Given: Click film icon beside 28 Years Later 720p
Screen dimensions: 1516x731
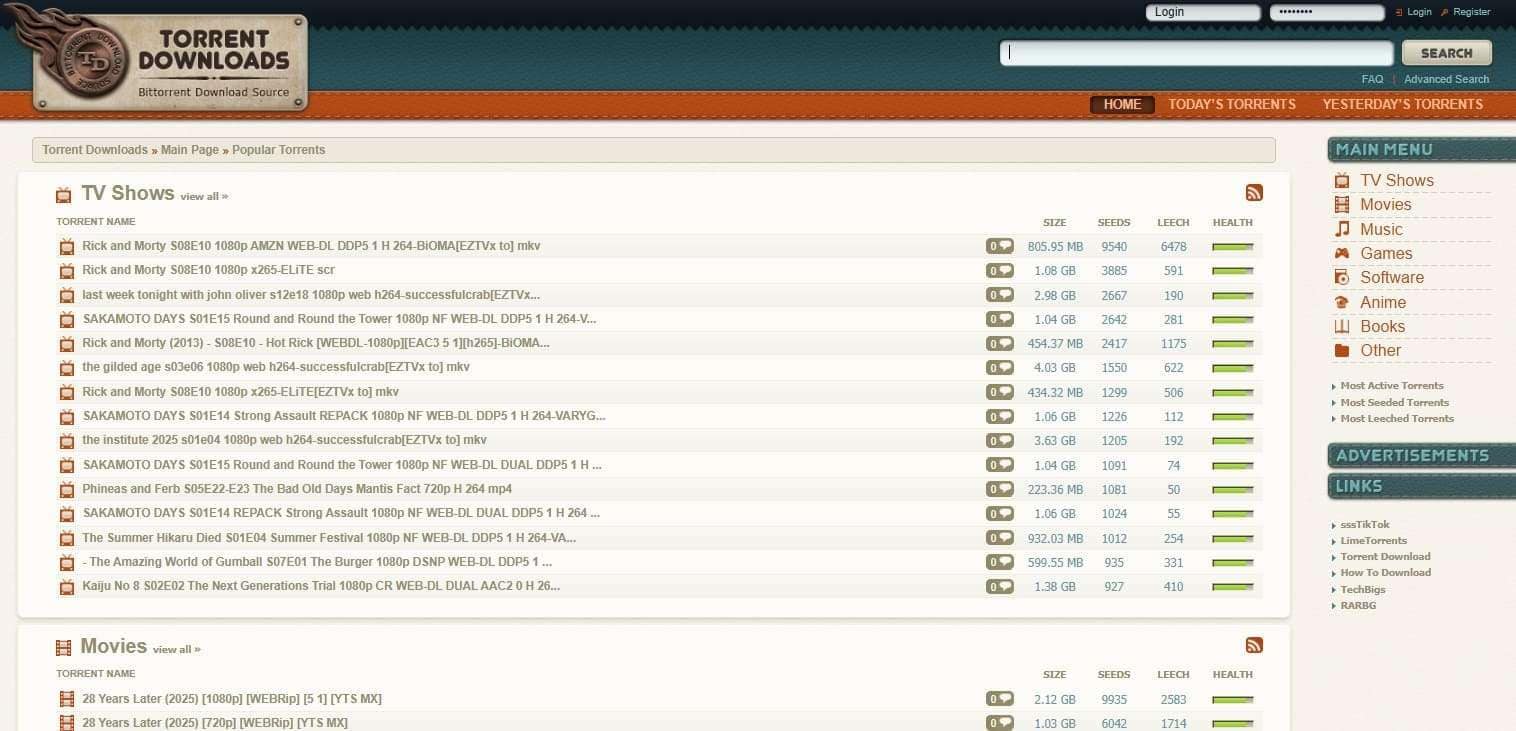Looking at the screenshot, I should pyautogui.click(x=67, y=723).
